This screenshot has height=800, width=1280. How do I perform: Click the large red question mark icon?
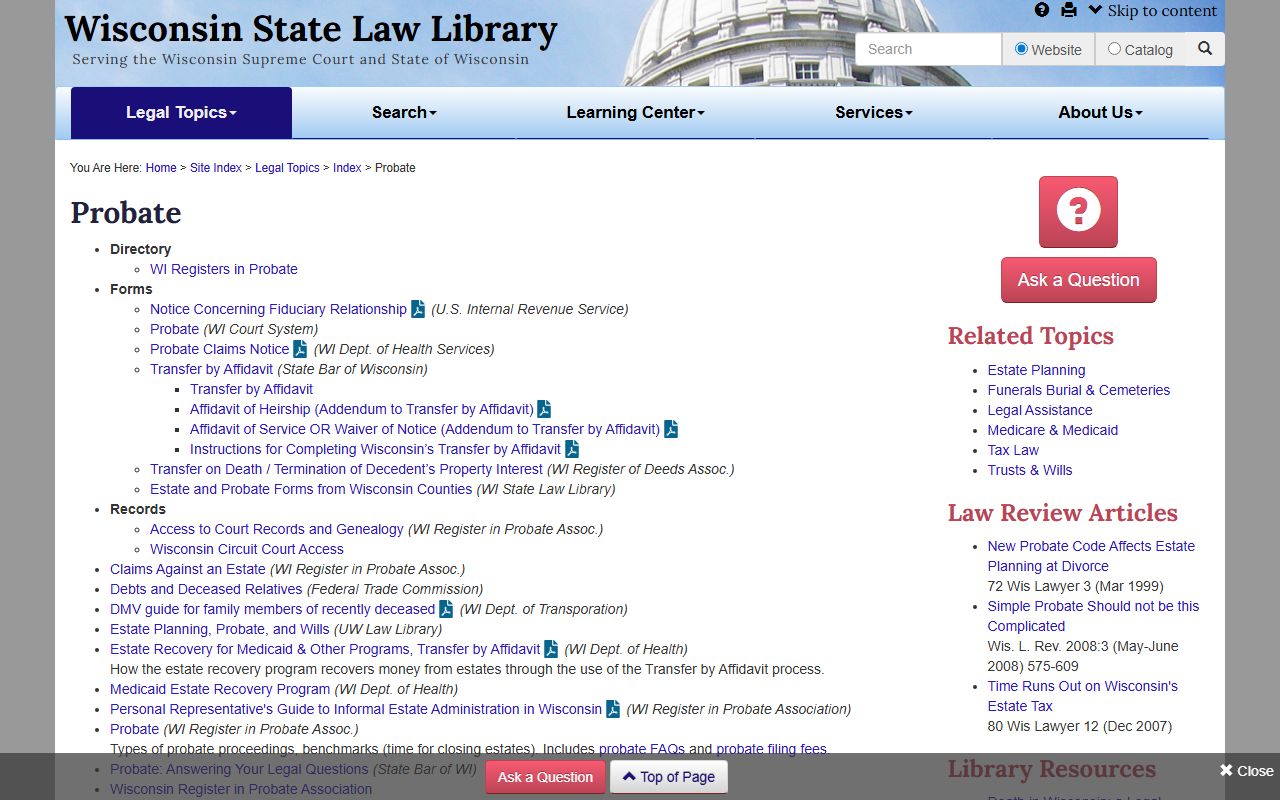pos(1078,212)
